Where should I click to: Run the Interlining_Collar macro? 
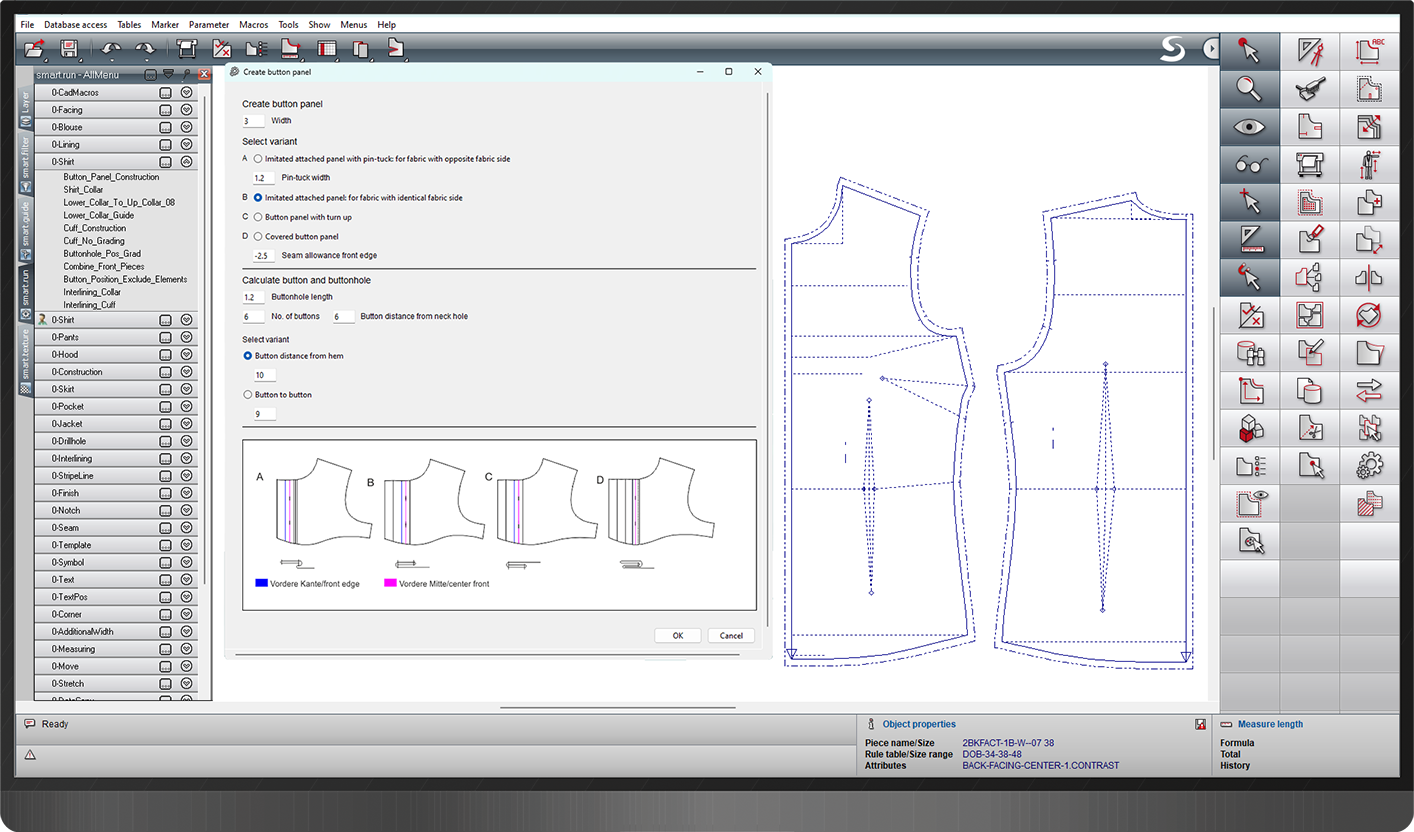click(x=92, y=292)
